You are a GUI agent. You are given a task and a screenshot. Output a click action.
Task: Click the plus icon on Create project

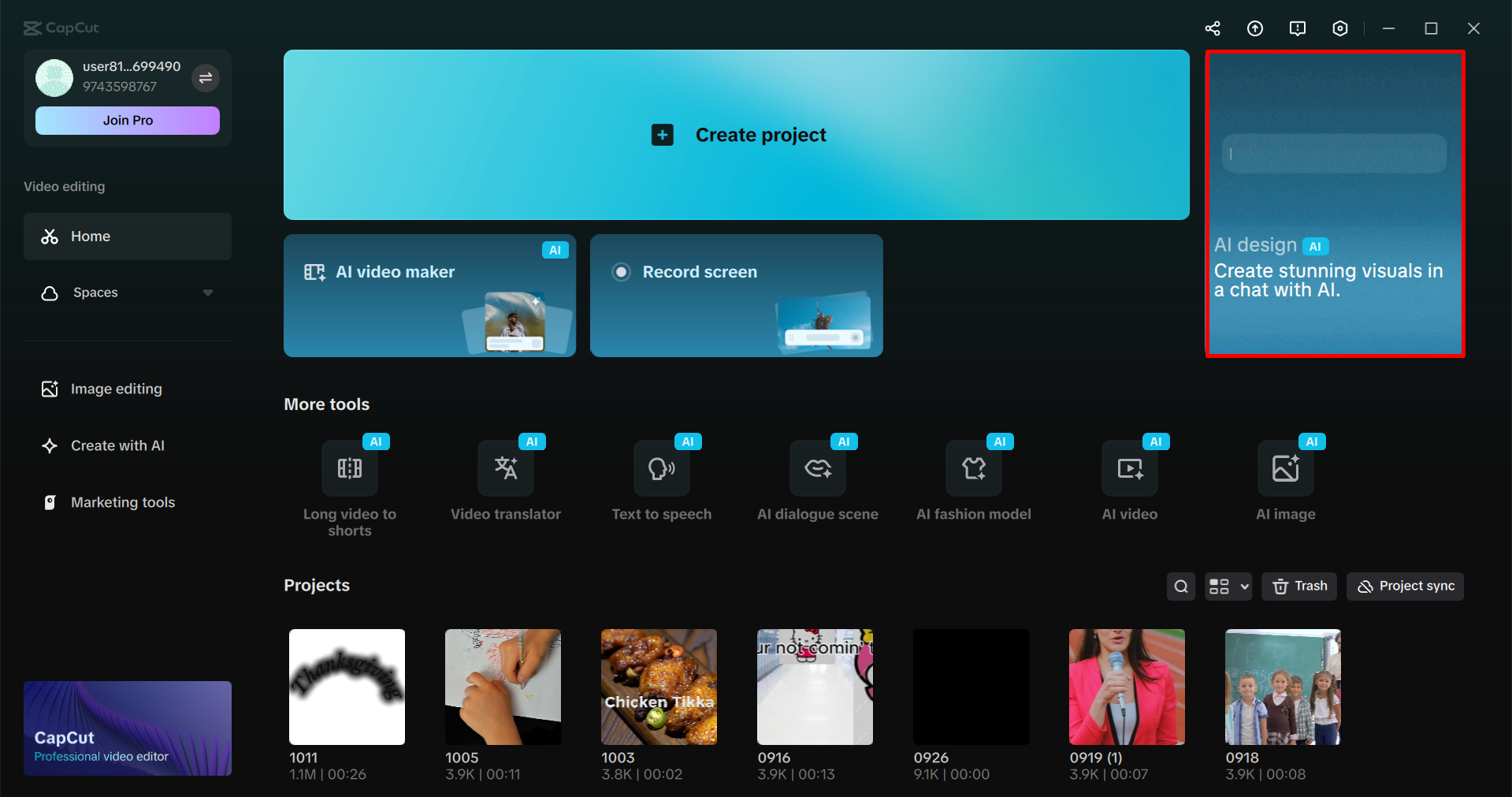coord(663,135)
